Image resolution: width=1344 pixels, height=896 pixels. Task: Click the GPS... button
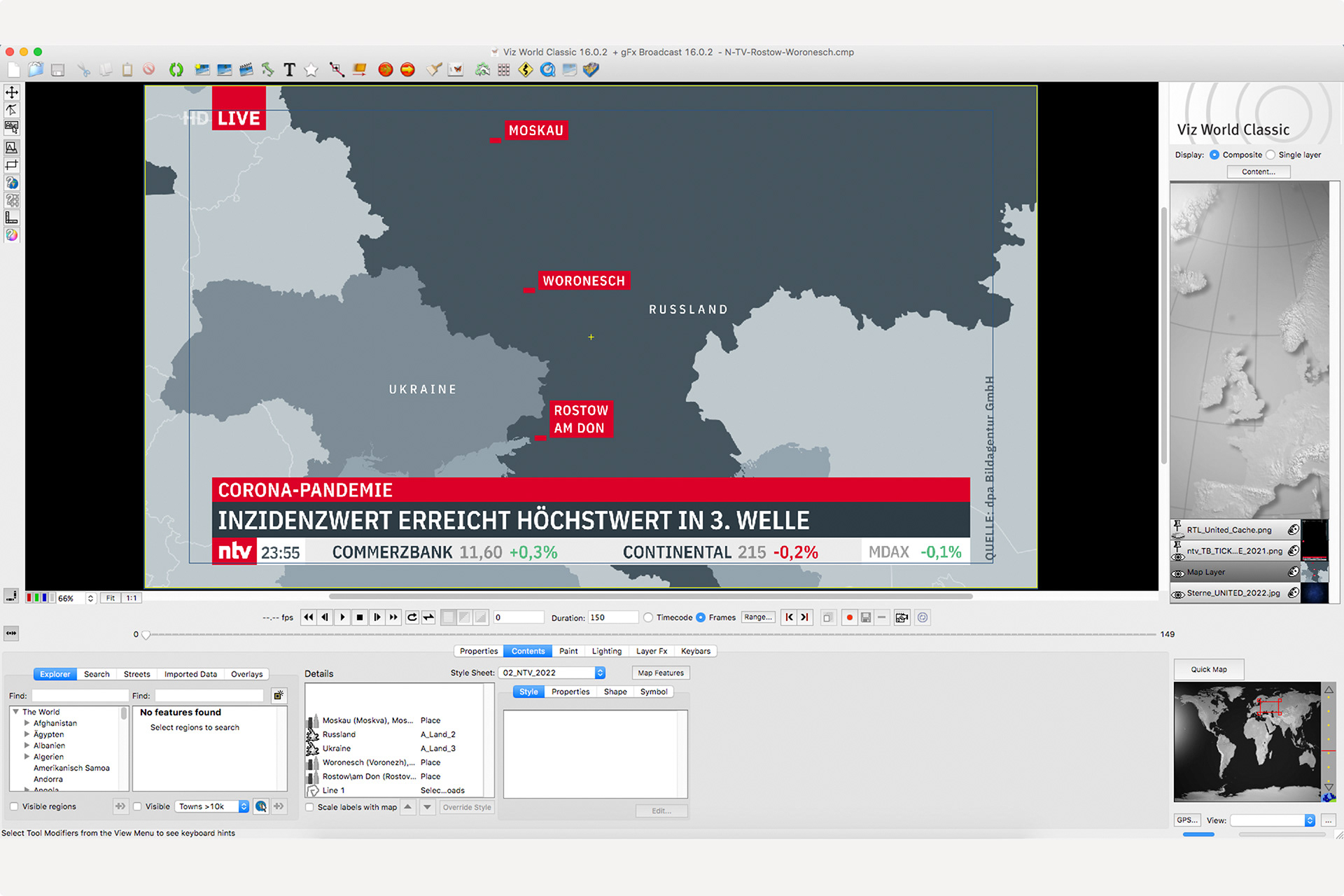[x=1187, y=820]
